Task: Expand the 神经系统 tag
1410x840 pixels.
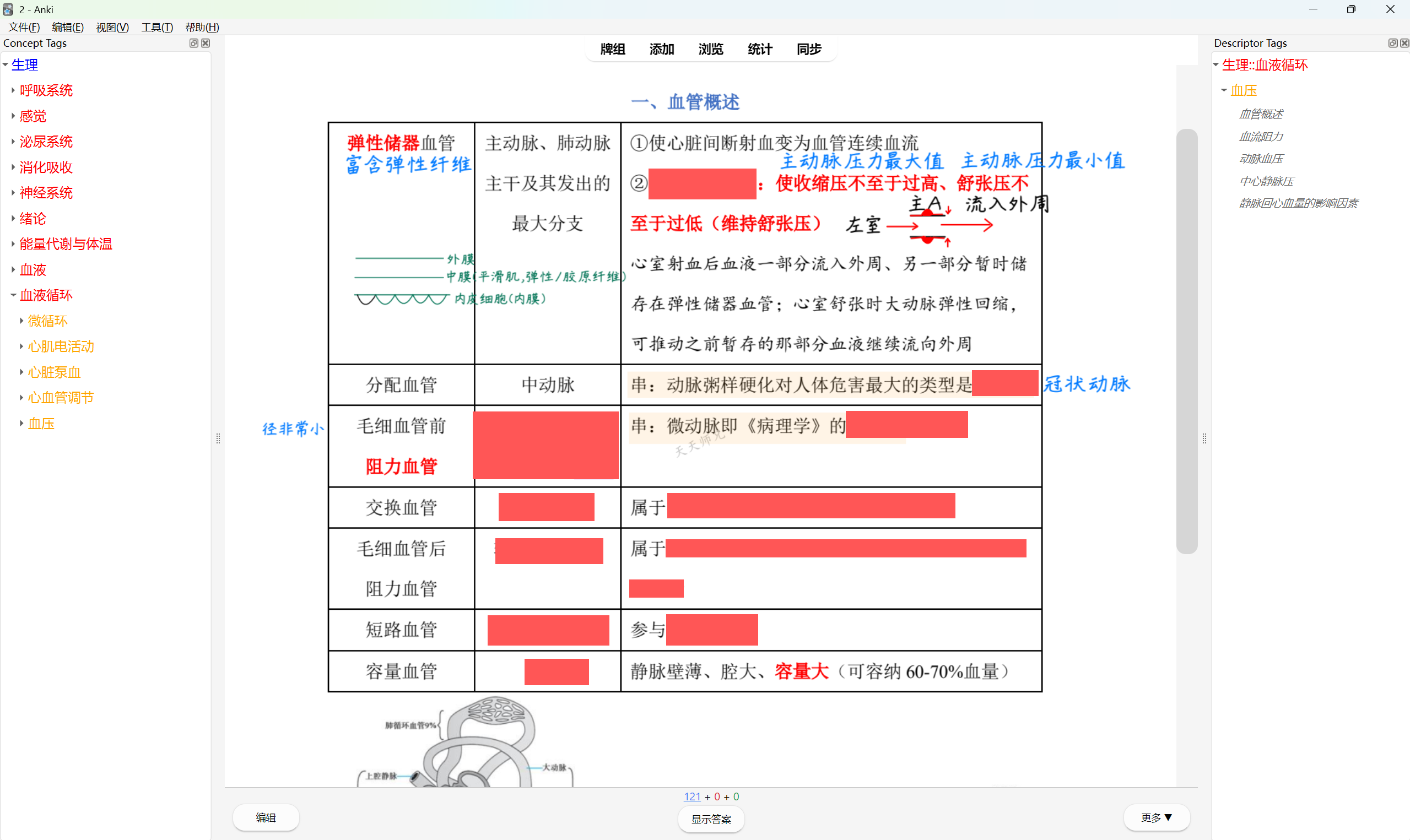Action: pyautogui.click(x=13, y=192)
